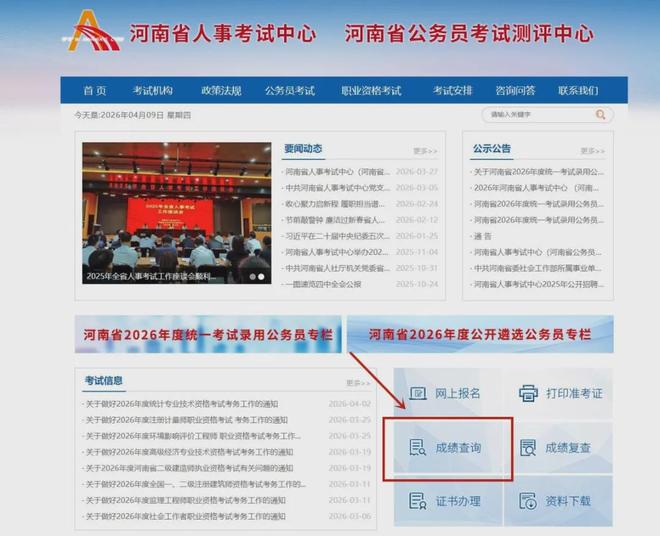Open notice '河南省人事考试中心2025年公开招聘...'
Image resolution: width=660 pixels, height=536 pixels.
tap(539, 284)
